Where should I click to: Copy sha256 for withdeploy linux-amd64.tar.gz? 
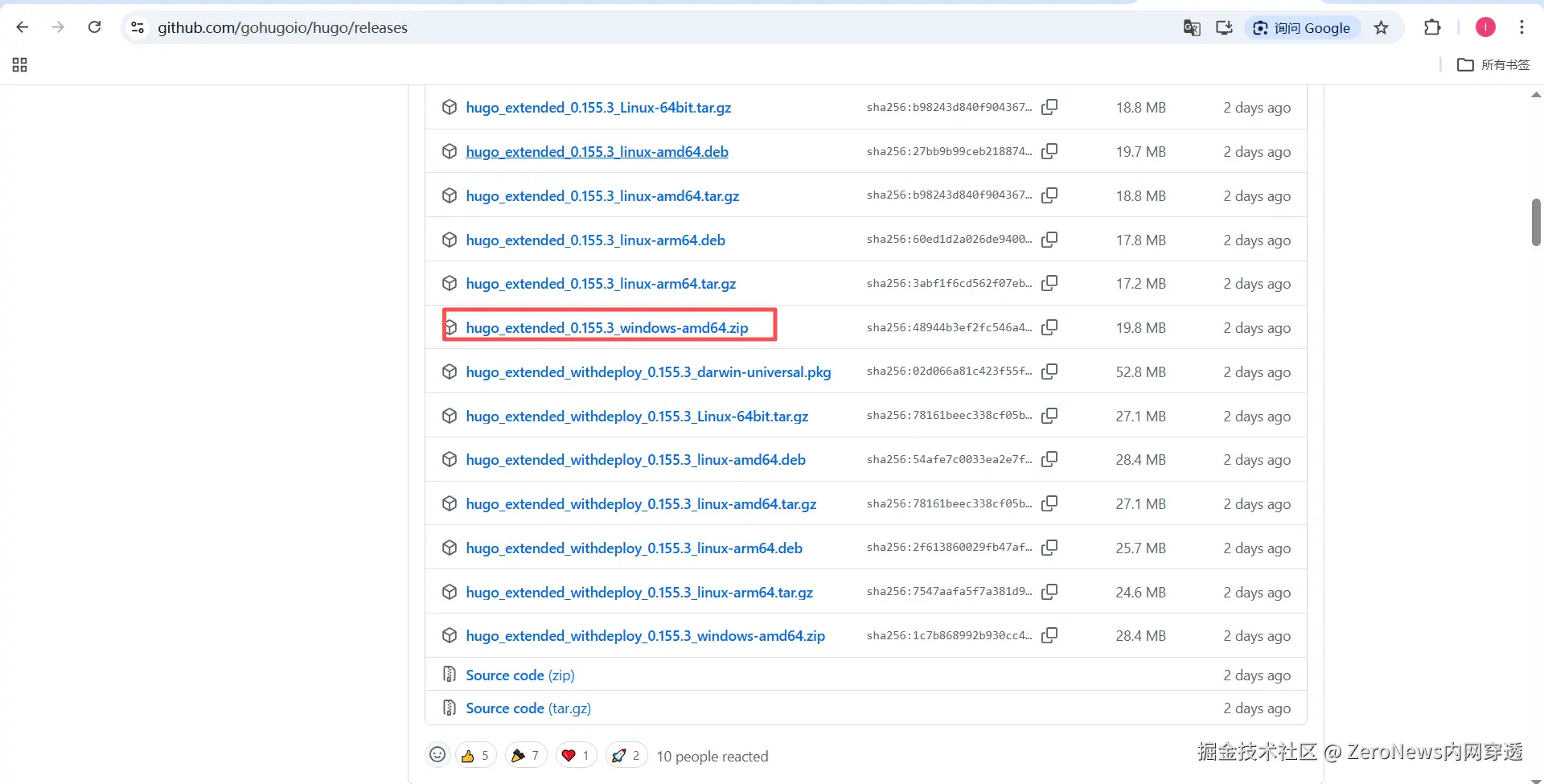1049,503
